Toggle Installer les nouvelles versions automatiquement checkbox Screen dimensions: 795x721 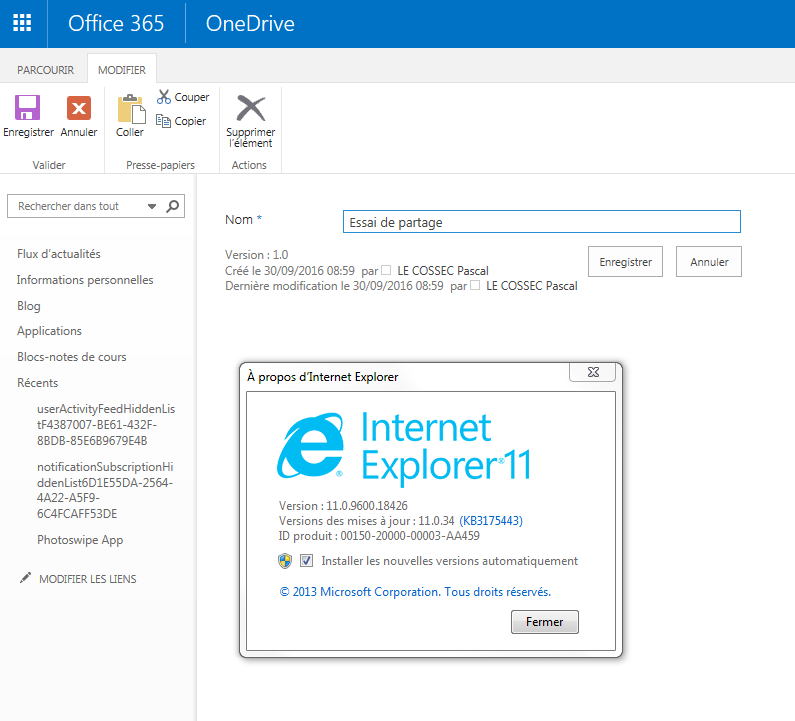tap(306, 561)
